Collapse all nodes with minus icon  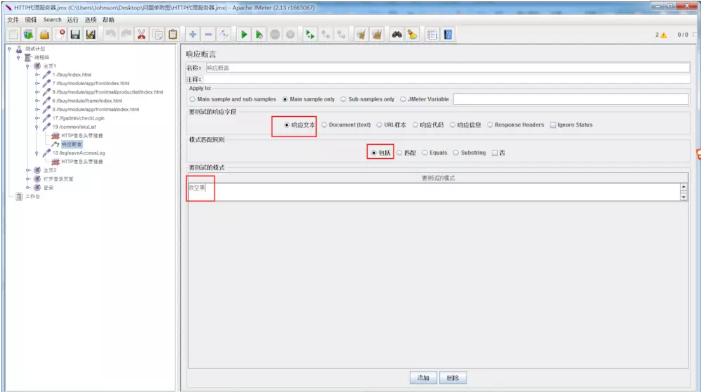(x=208, y=34)
